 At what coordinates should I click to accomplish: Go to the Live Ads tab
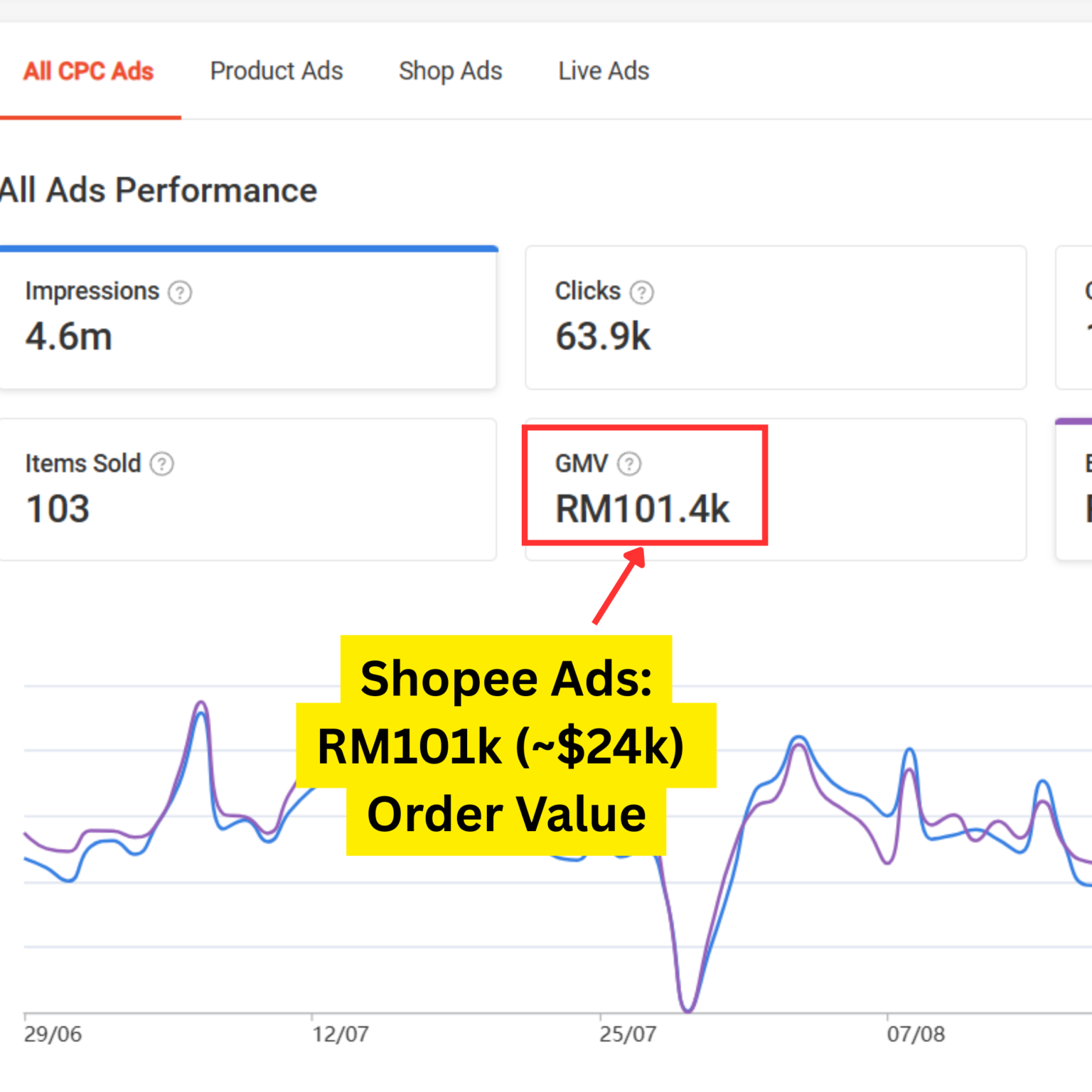(604, 71)
